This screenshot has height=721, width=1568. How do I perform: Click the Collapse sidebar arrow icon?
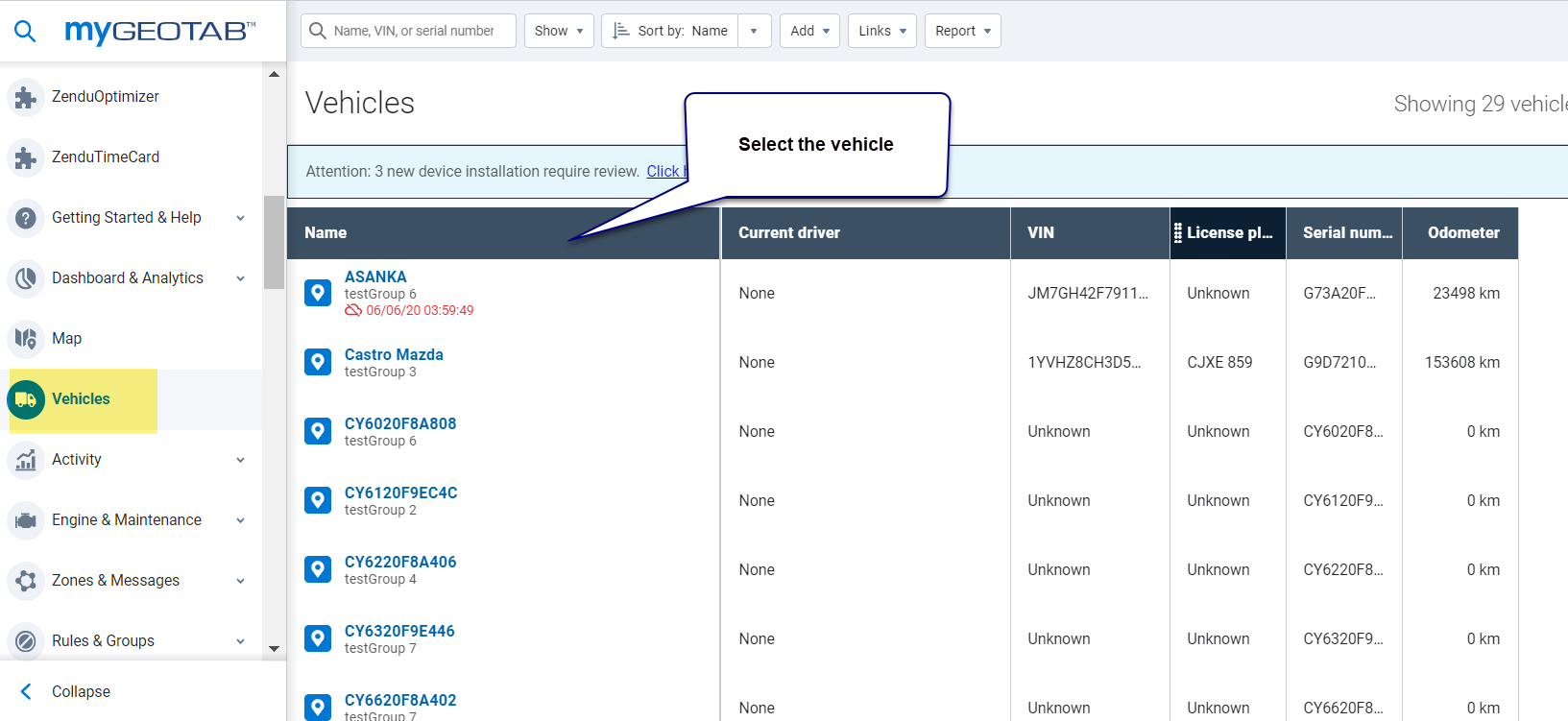coord(26,691)
